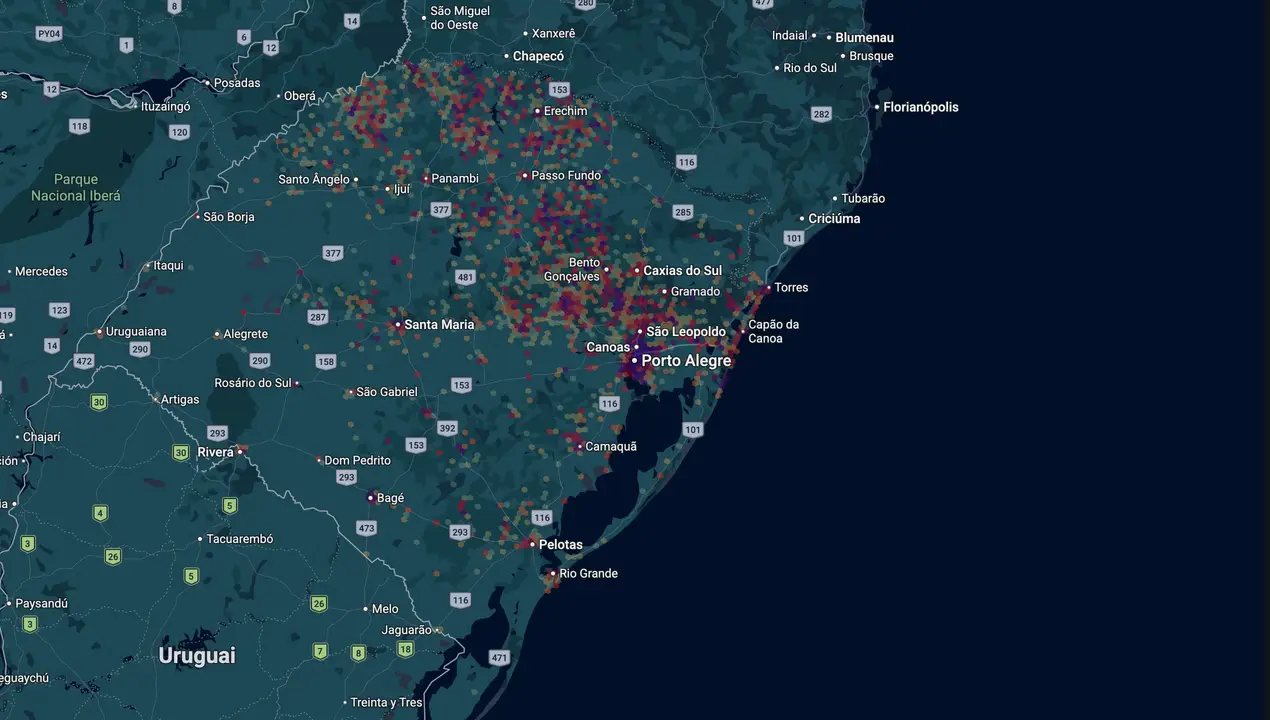Select the Pelotas city label

point(560,545)
